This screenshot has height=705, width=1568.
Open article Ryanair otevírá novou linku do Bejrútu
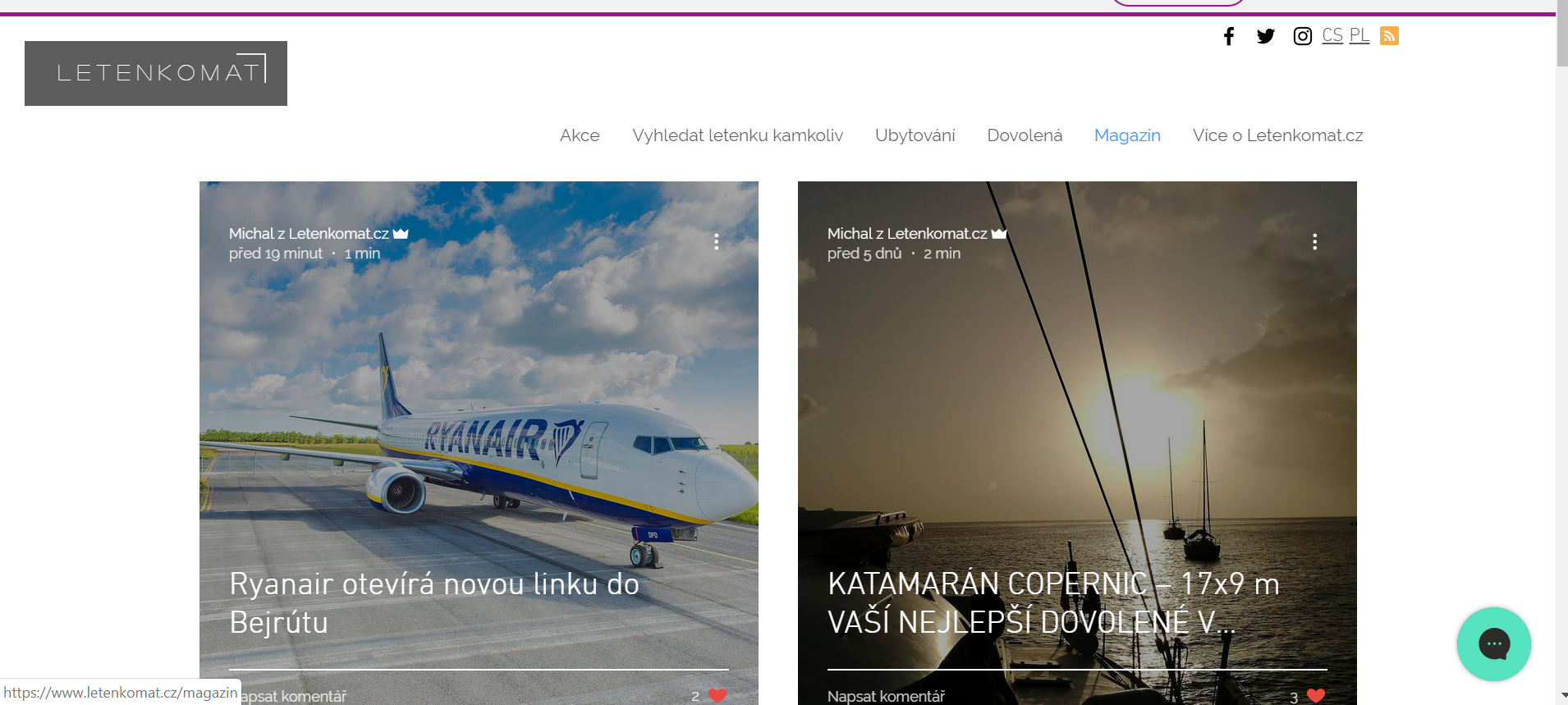pyautogui.click(x=434, y=603)
